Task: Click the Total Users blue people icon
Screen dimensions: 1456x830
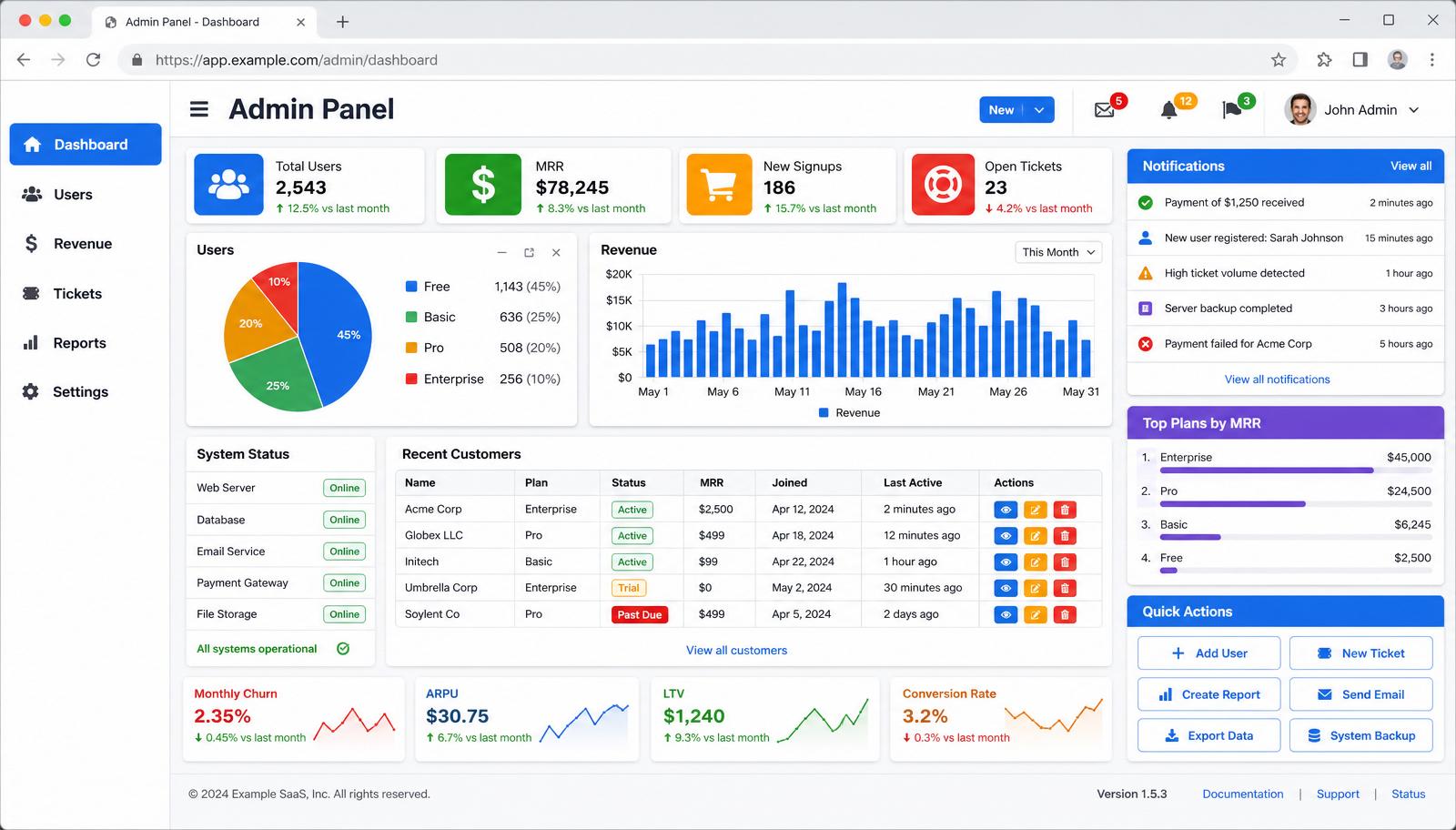Action: [228, 185]
